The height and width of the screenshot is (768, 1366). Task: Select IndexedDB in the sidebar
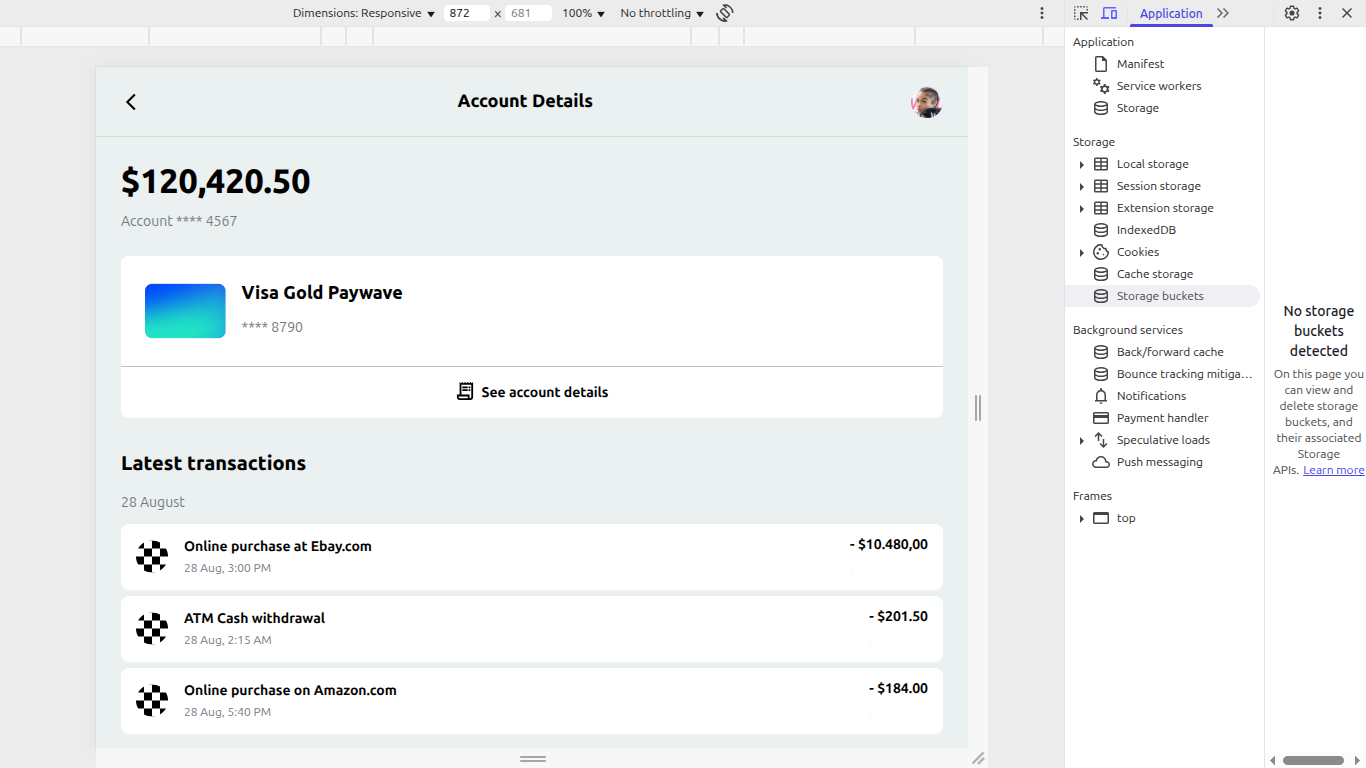[1146, 230]
